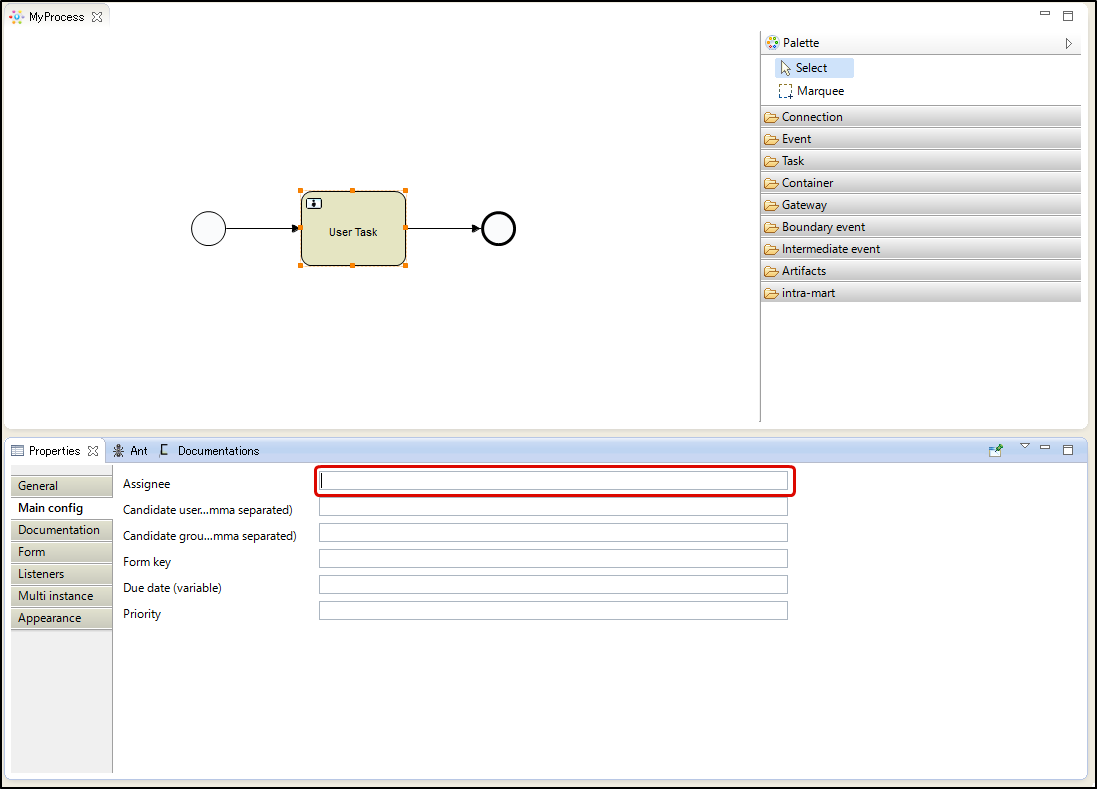Screen dimensions: 1097x789
Task: Expand the Container palette drawer
Action: [921, 183]
